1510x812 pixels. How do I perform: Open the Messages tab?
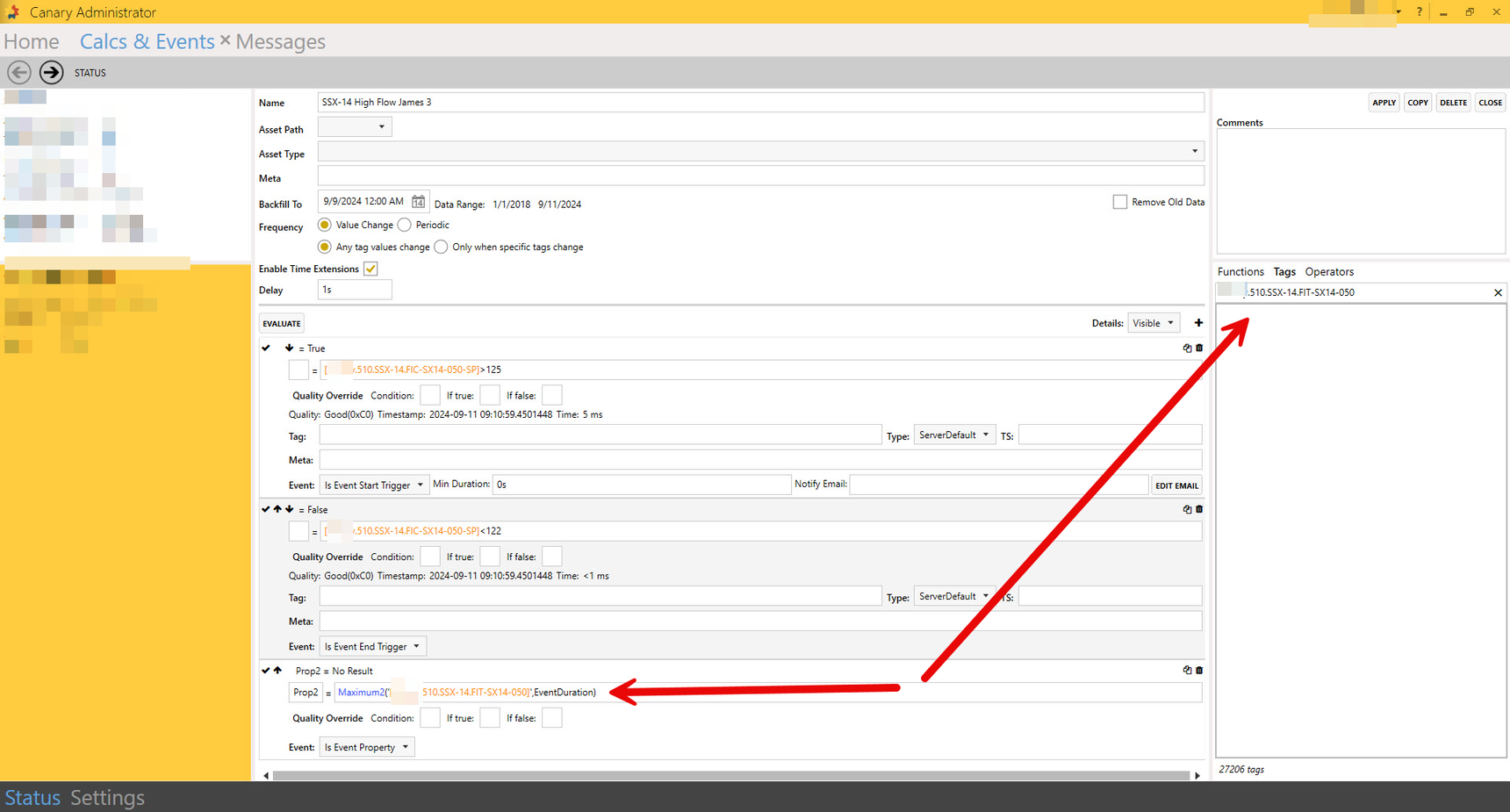[x=280, y=41]
